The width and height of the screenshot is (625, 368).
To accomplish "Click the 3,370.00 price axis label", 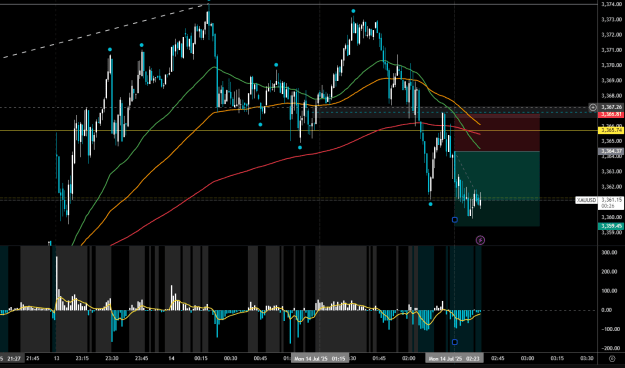I will [612, 65].
